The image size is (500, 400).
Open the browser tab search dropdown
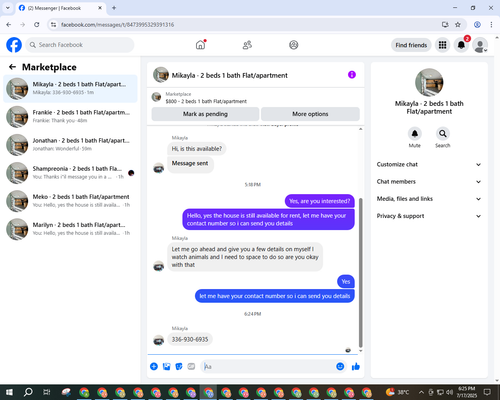coord(8,8)
